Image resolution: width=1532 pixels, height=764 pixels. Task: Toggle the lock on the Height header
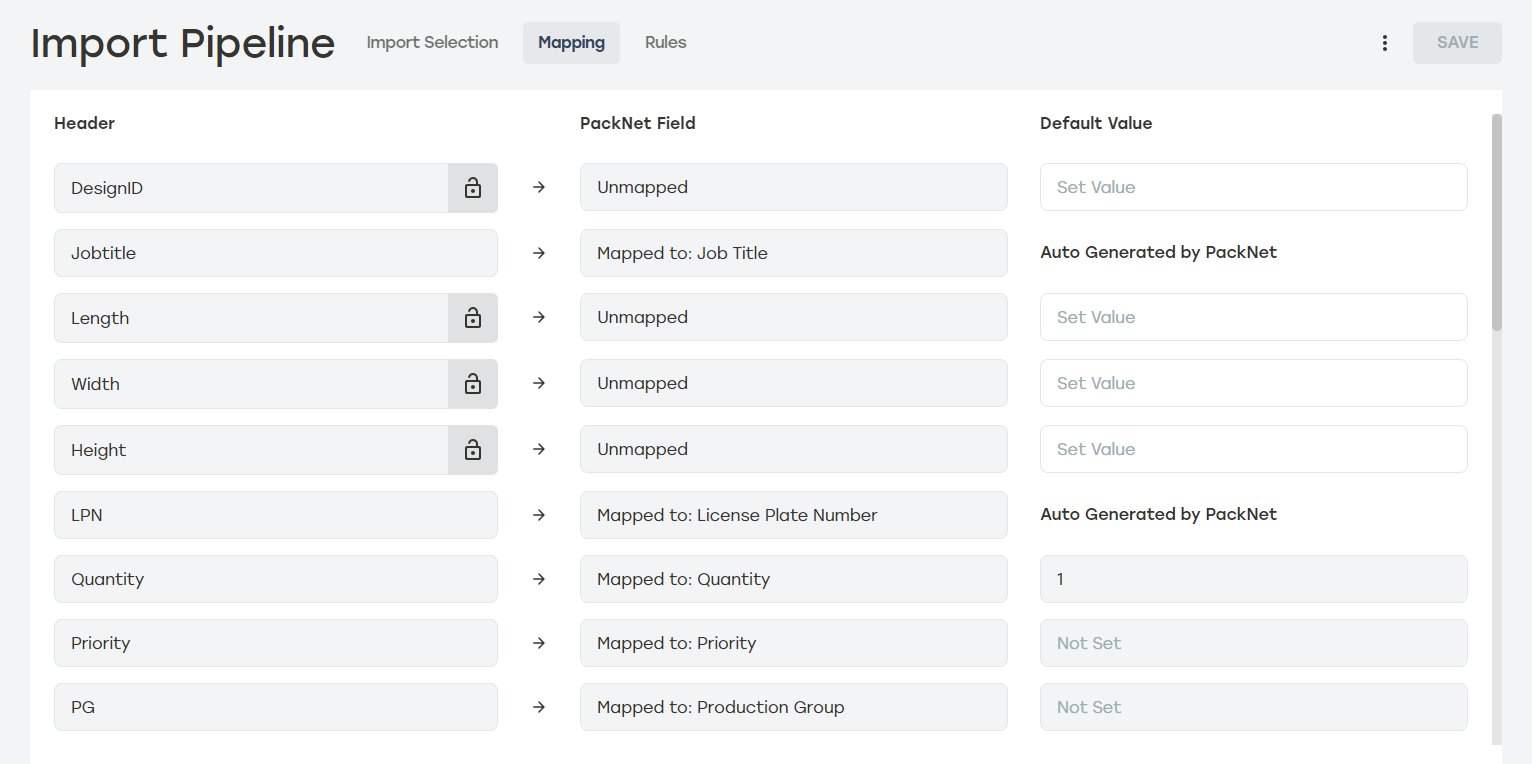472,449
